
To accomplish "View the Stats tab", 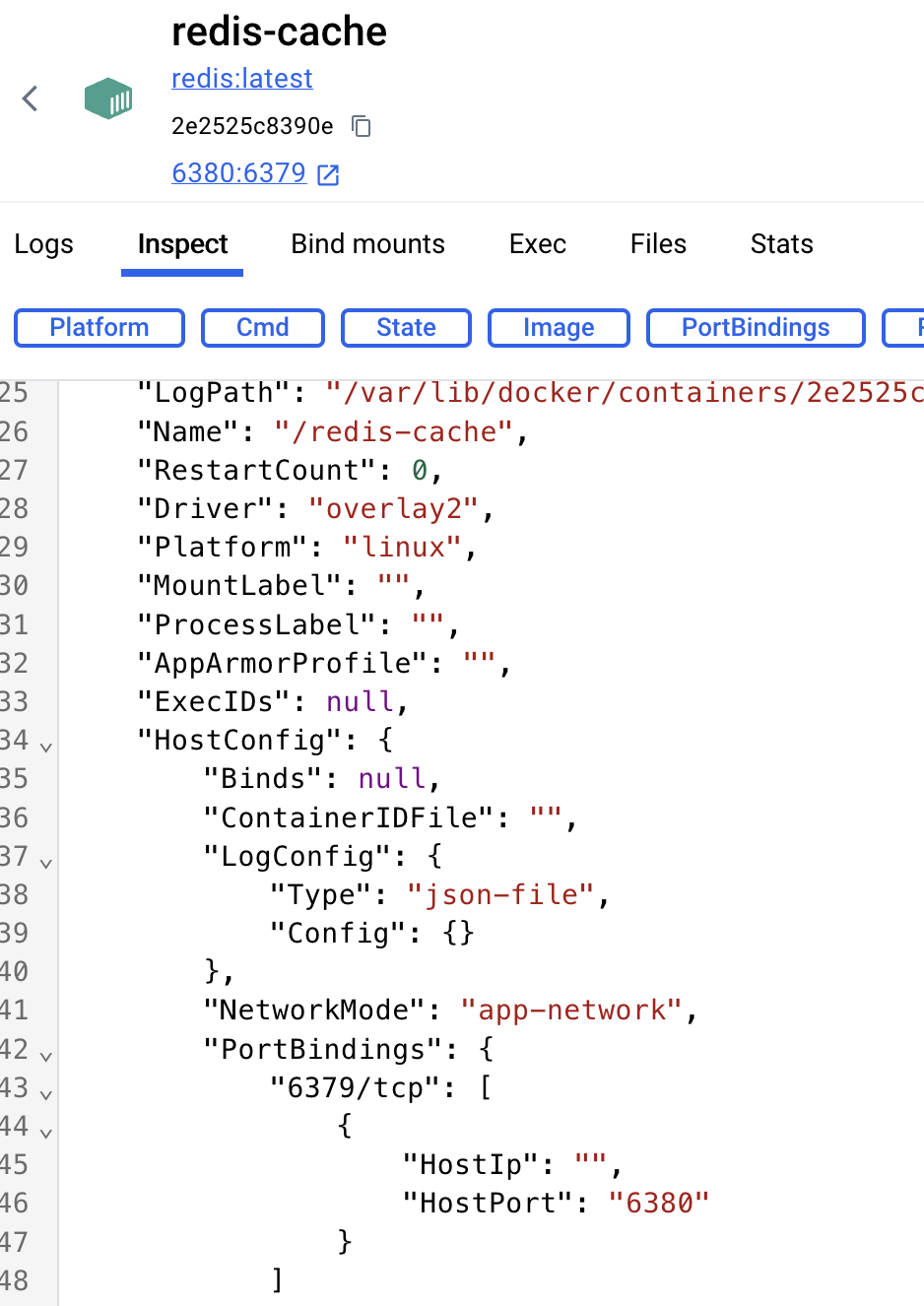I will point(782,244).
